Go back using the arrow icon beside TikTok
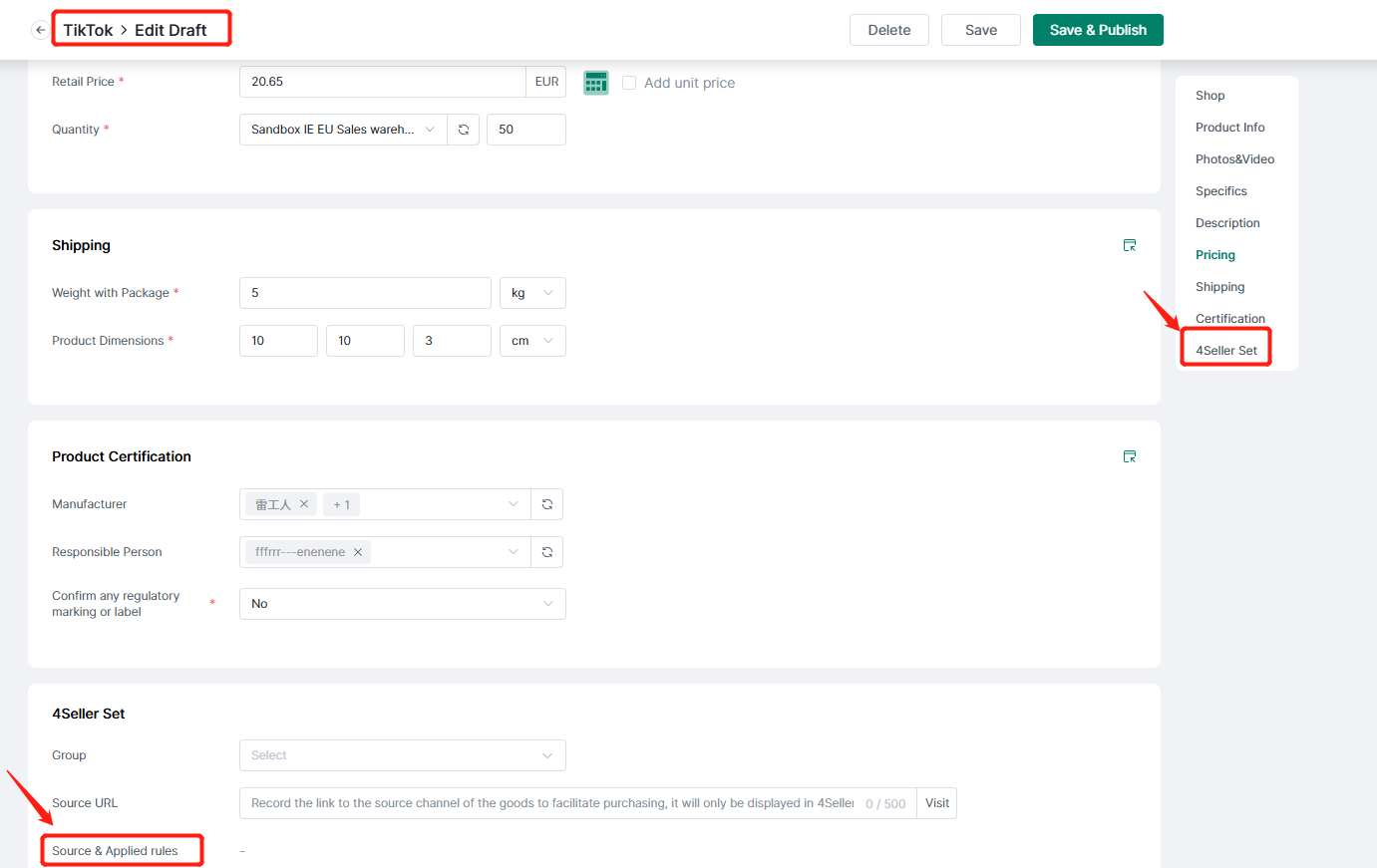This screenshot has height=868, width=1377. coord(40,30)
